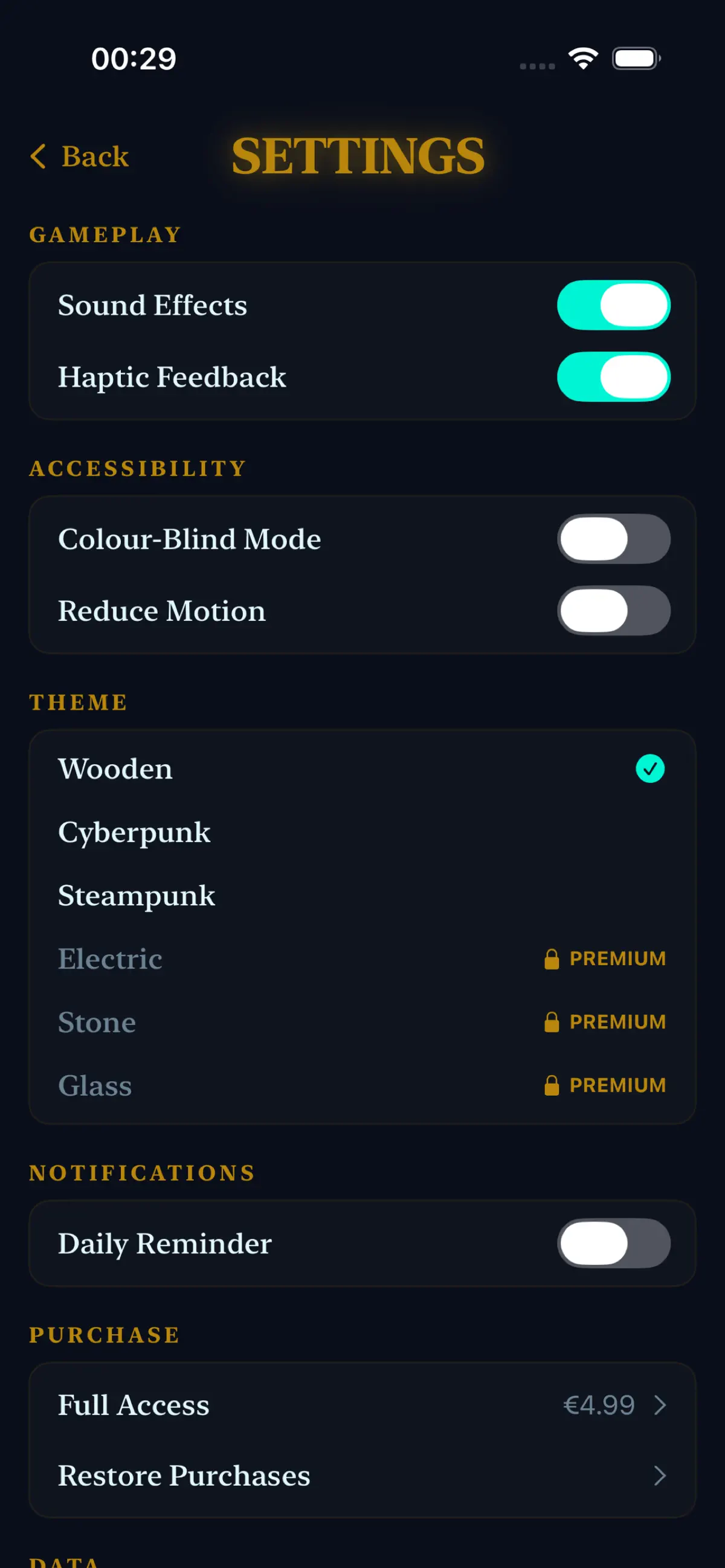
Task: Click the lock icon beside Stone theme
Action: coord(552,1022)
